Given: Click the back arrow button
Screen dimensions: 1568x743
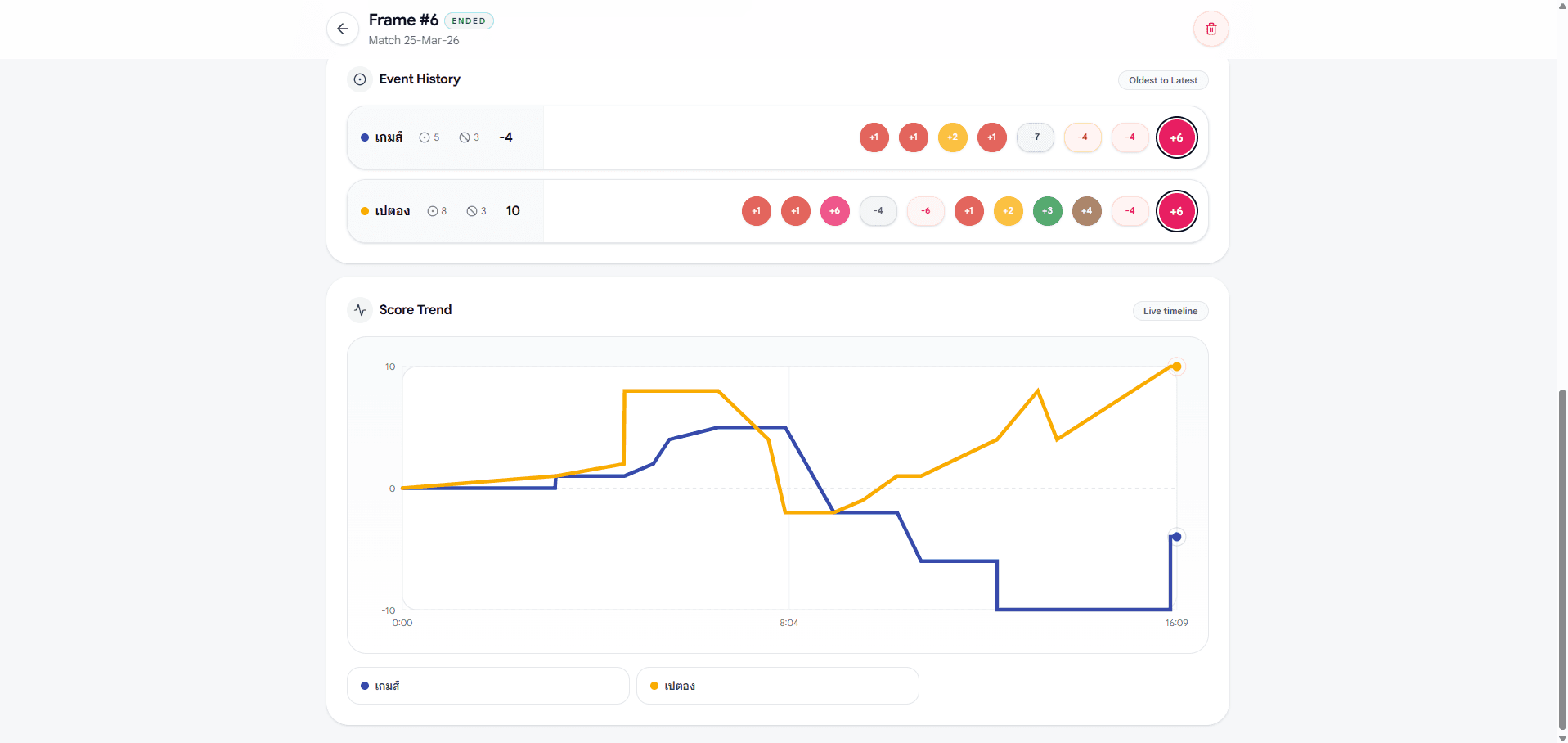Looking at the screenshot, I should pos(342,29).
